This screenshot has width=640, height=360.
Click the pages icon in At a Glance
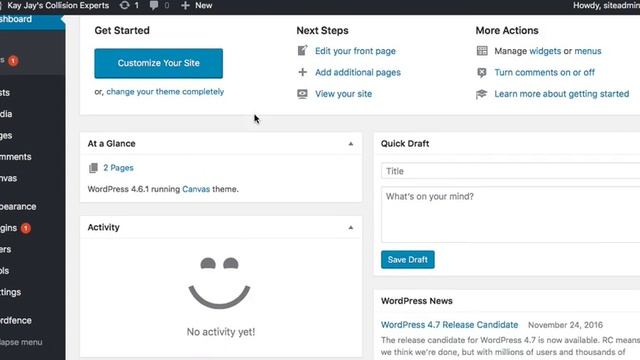[93, 168]
